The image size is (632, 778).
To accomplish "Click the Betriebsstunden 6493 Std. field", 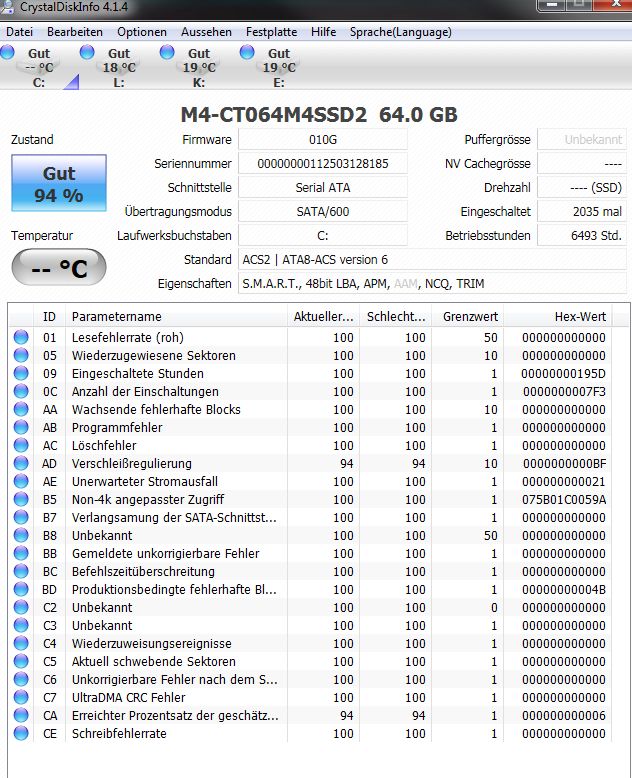I will (582, 236).
